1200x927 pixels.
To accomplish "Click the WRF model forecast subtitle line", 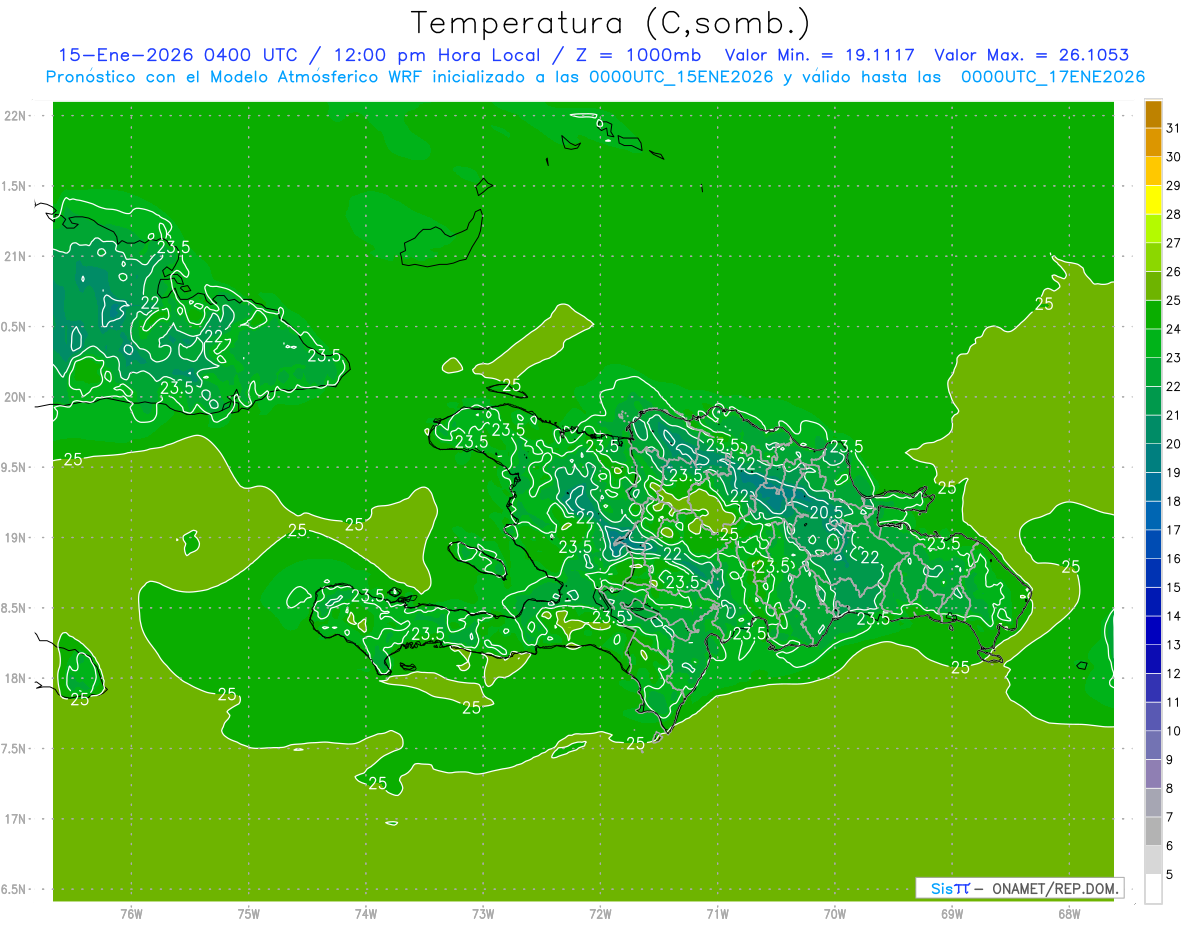I will click(x=596, y=77).
